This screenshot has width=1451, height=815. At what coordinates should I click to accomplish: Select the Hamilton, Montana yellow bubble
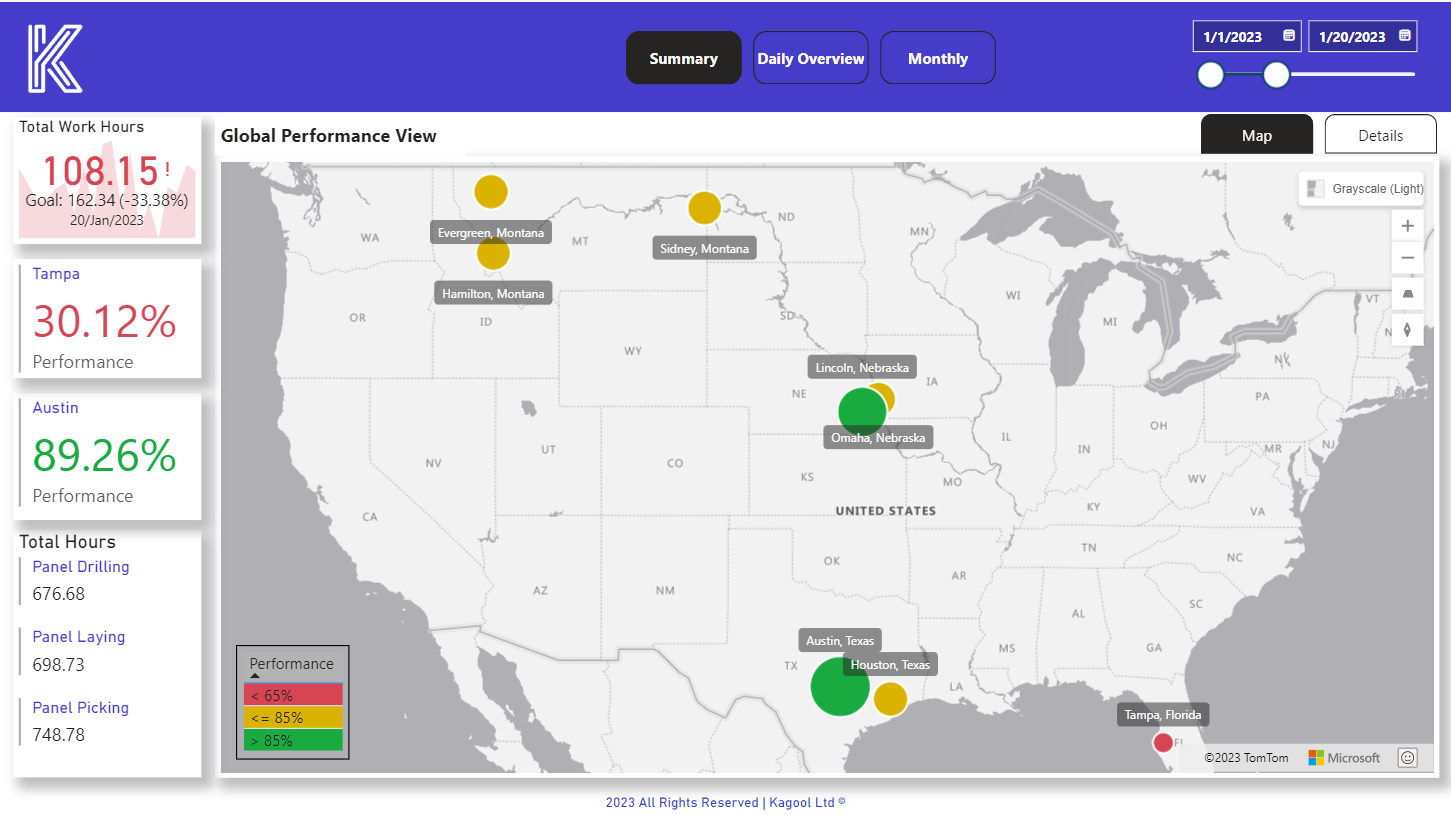(492, 253)
